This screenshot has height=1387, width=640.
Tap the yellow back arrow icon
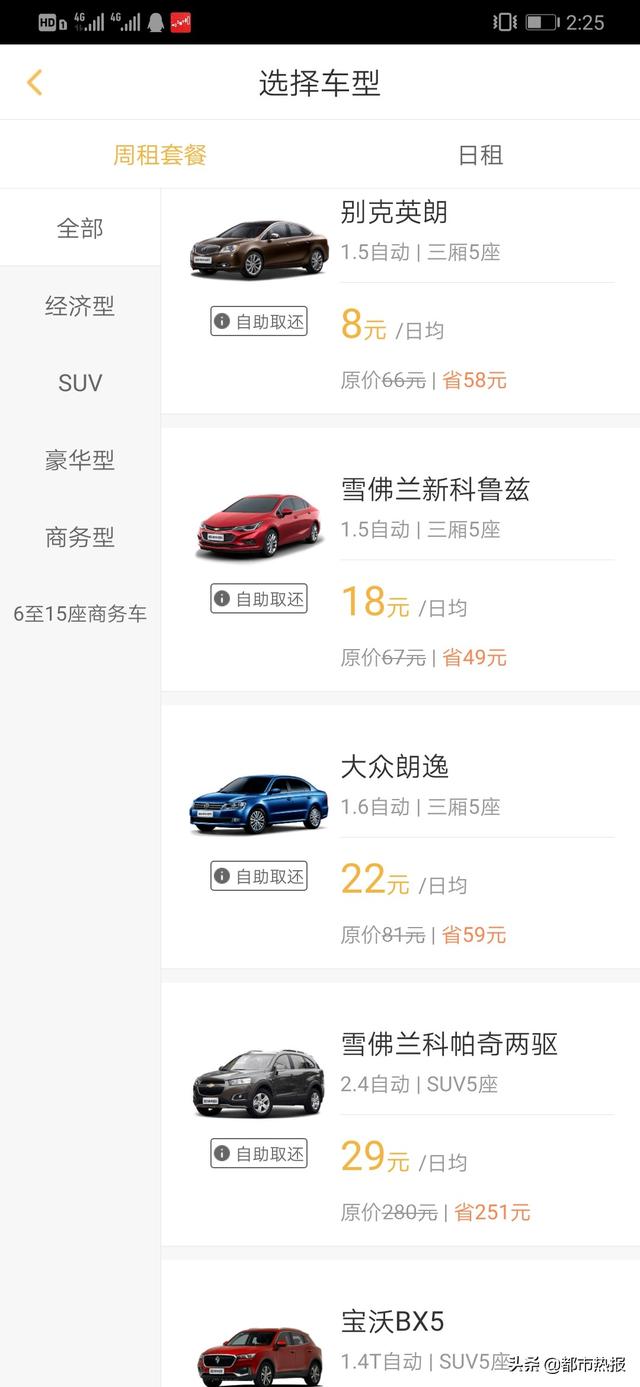tap(34, 82)
